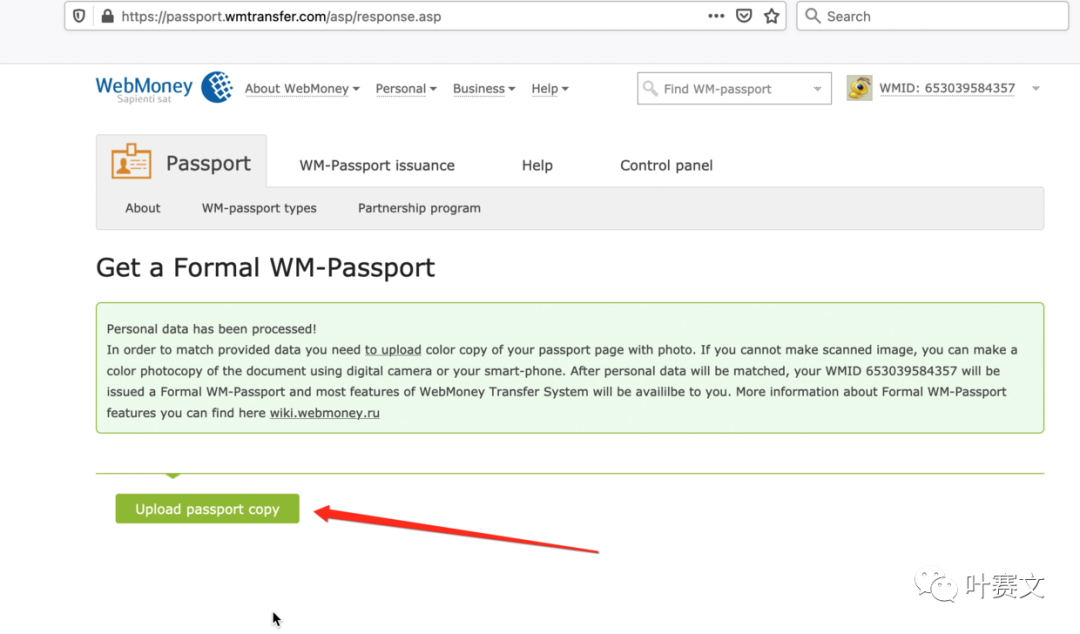Open the Help dropdown in top navigation

click(x=550, y=89)
